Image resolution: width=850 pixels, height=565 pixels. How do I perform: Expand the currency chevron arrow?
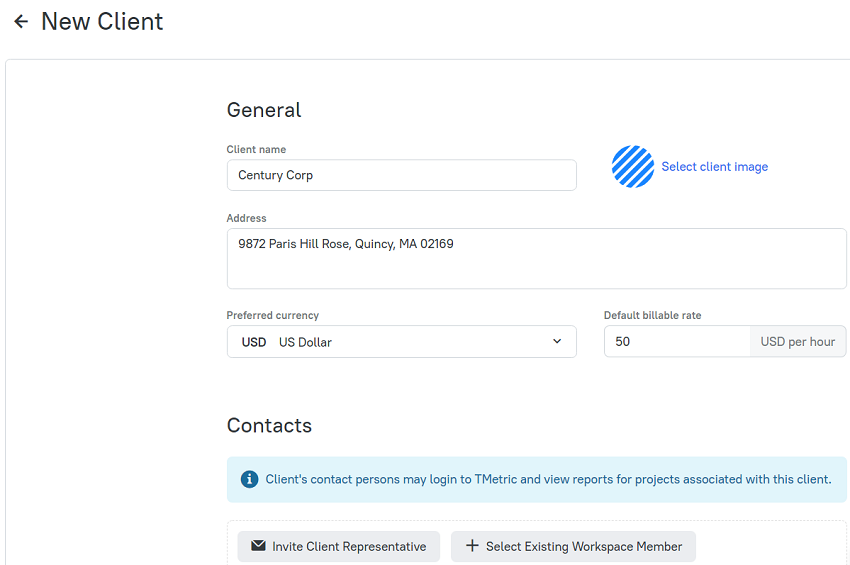[x=557, y=342]
